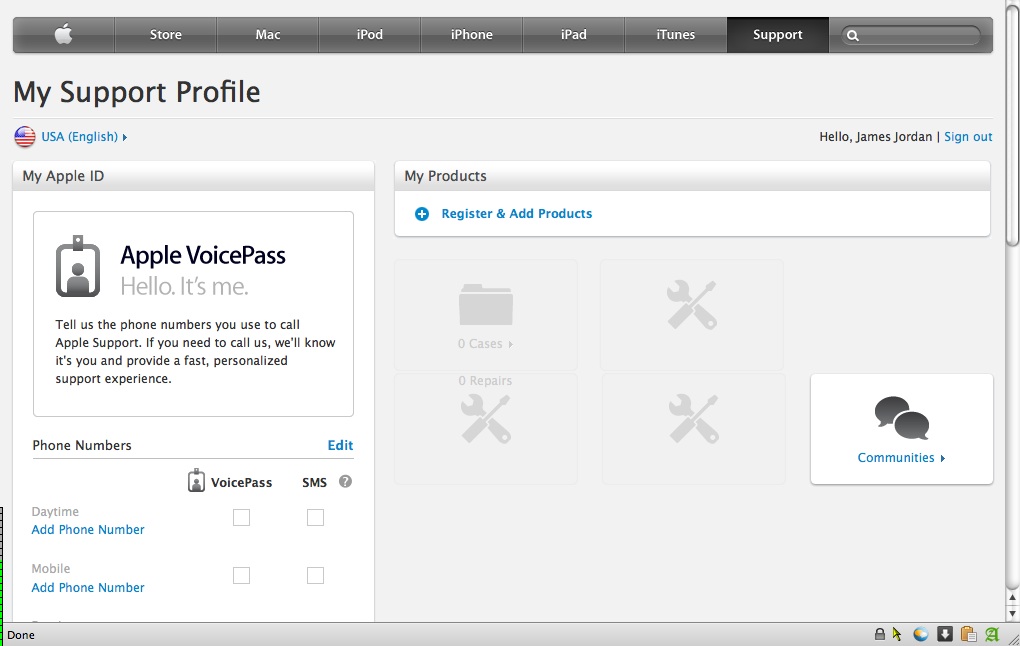Click the My Support Profile heading
Viewport: 1020px width, 646px height.
pyautogui.click(x=137, y=92)
